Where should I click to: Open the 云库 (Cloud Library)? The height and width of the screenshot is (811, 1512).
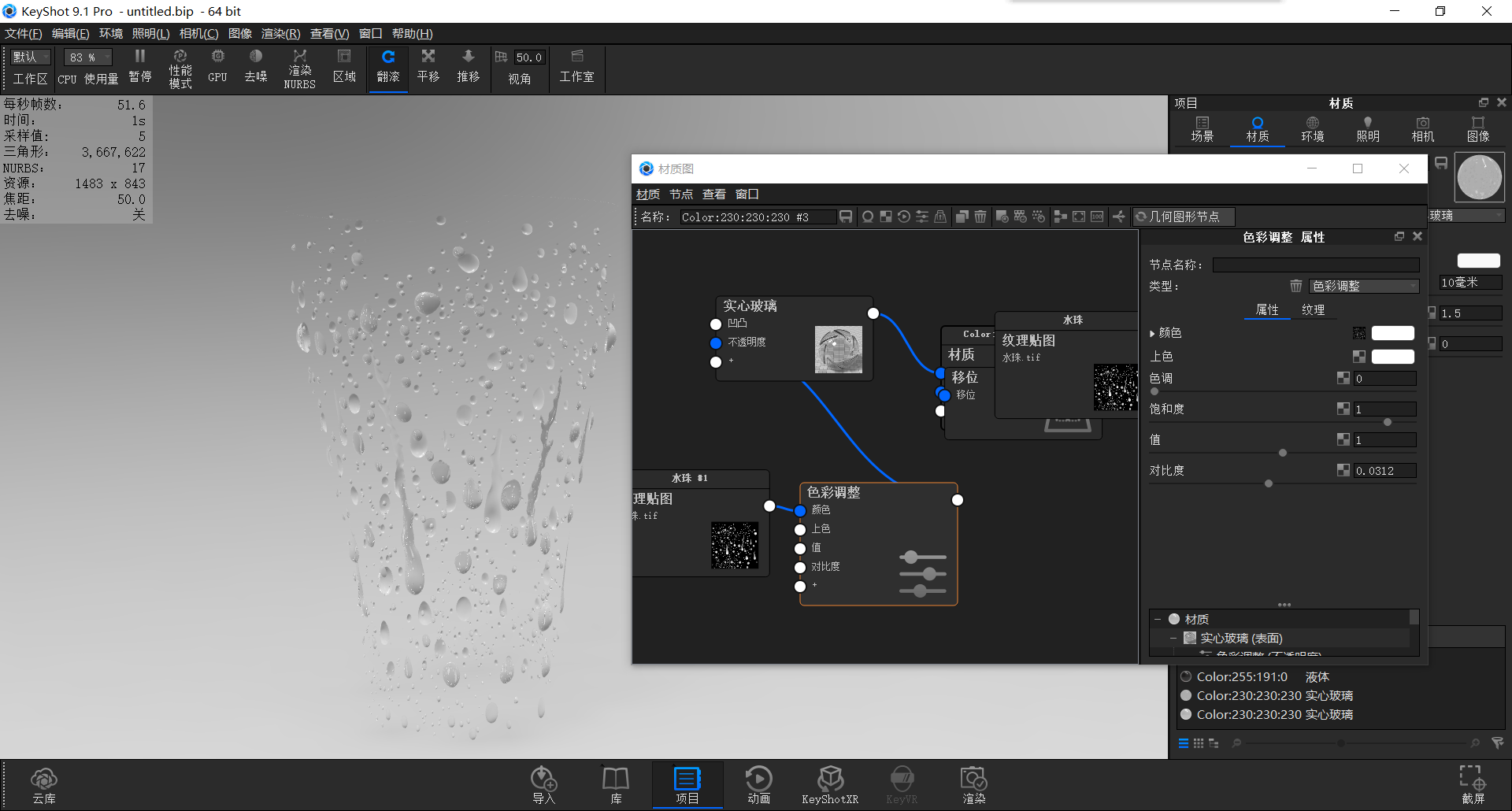point(44,783)
